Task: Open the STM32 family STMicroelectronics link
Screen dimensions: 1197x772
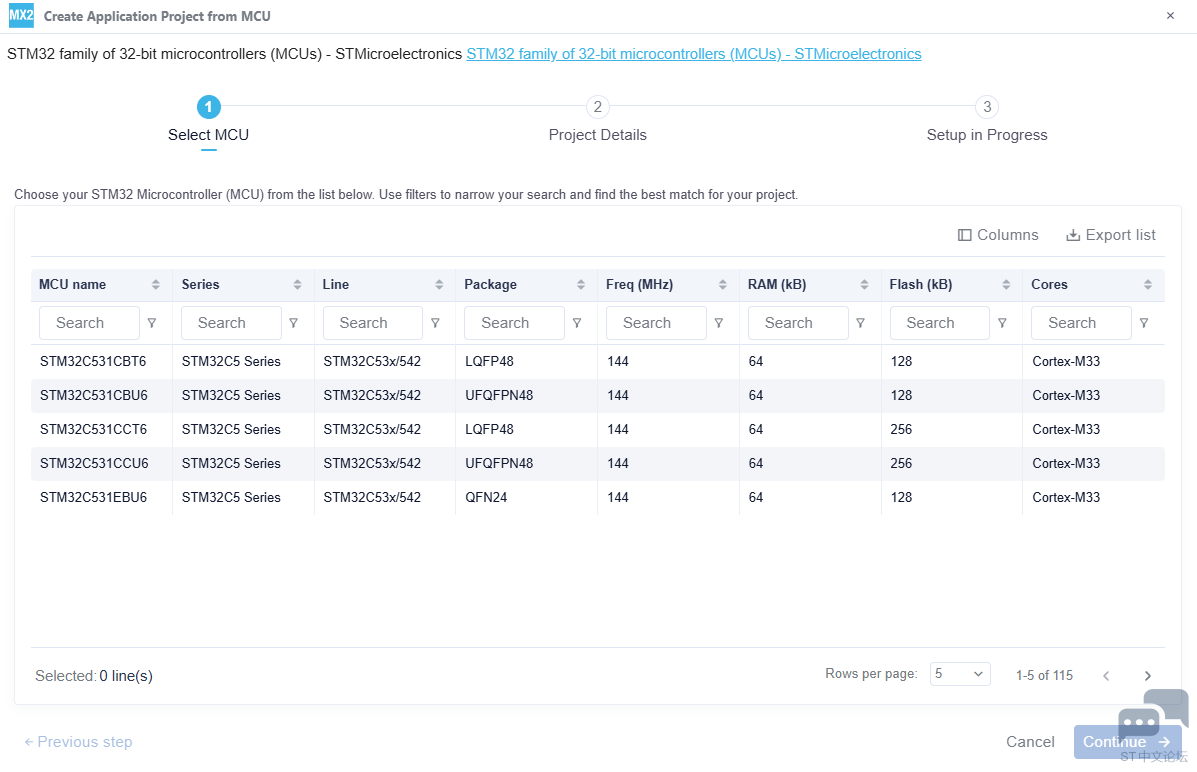Action: (x=693, y=54)
